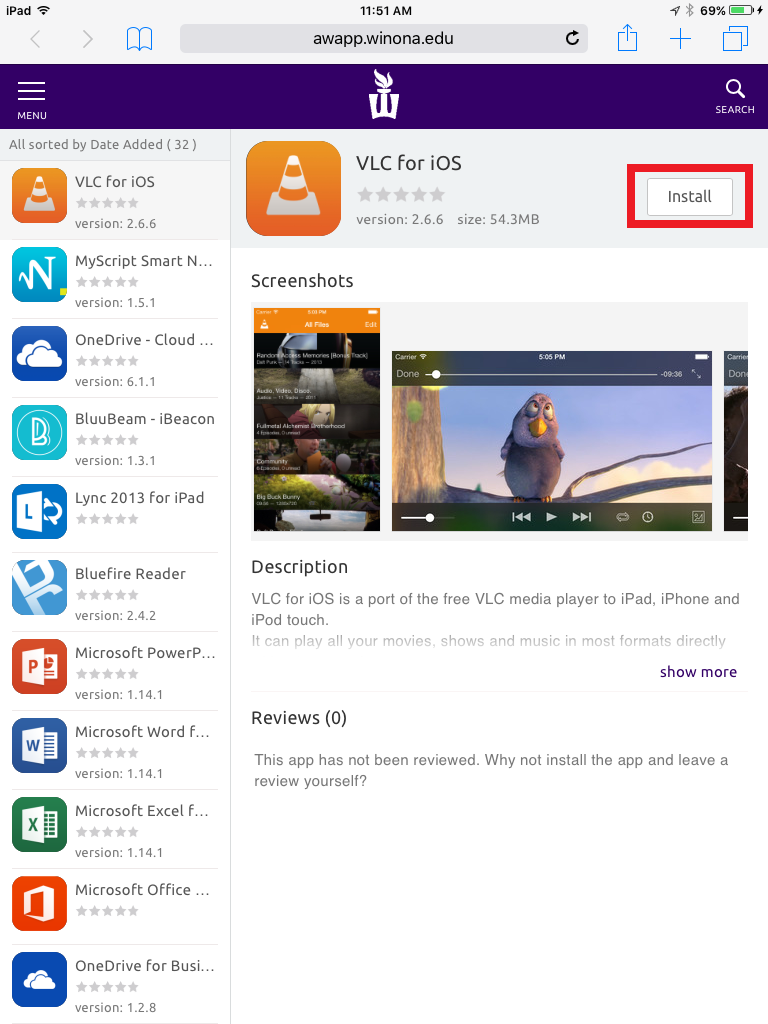
Task: Tap the awapp.winona.edu address bar
Action: [x=372, y=39]
